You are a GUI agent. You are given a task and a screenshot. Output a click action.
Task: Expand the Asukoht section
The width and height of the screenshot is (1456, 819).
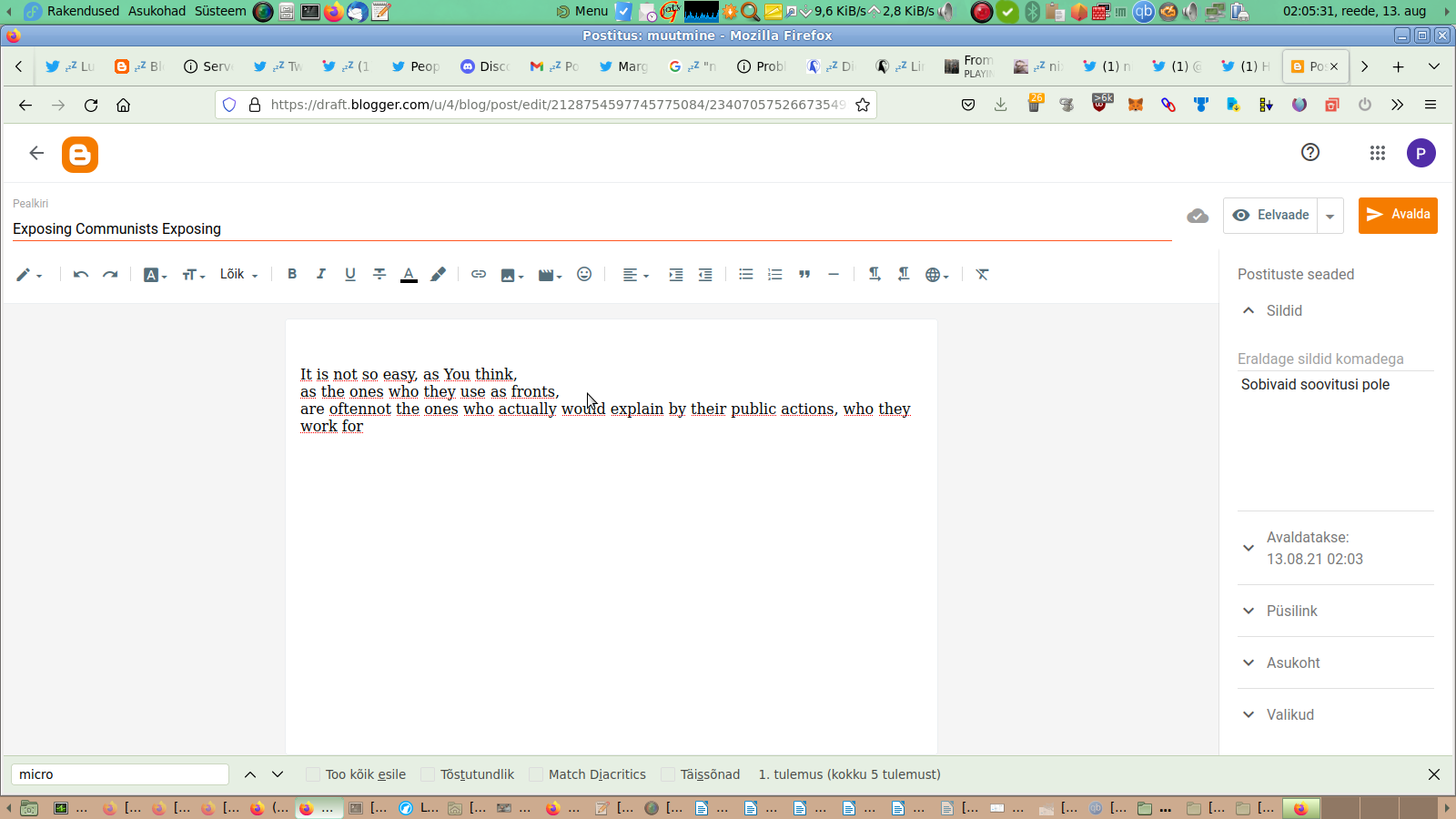pos(1292,662)
